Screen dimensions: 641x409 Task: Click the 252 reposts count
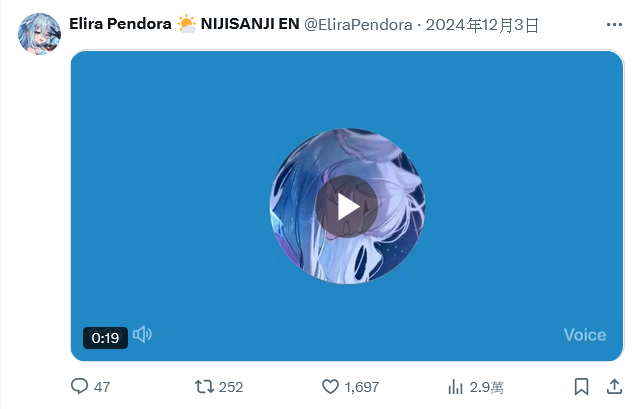click(x=231, y=387)
